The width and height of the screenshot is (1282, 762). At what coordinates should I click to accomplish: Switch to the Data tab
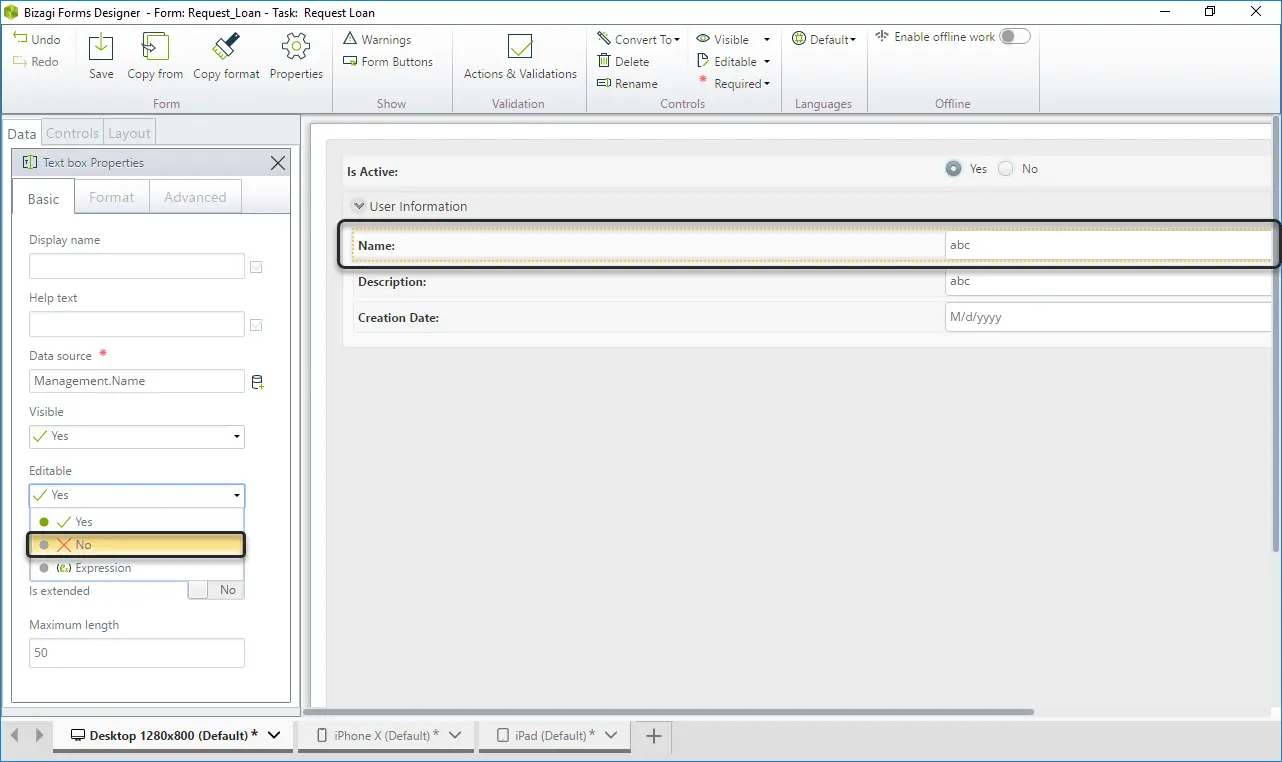click(x=21, y=133)
